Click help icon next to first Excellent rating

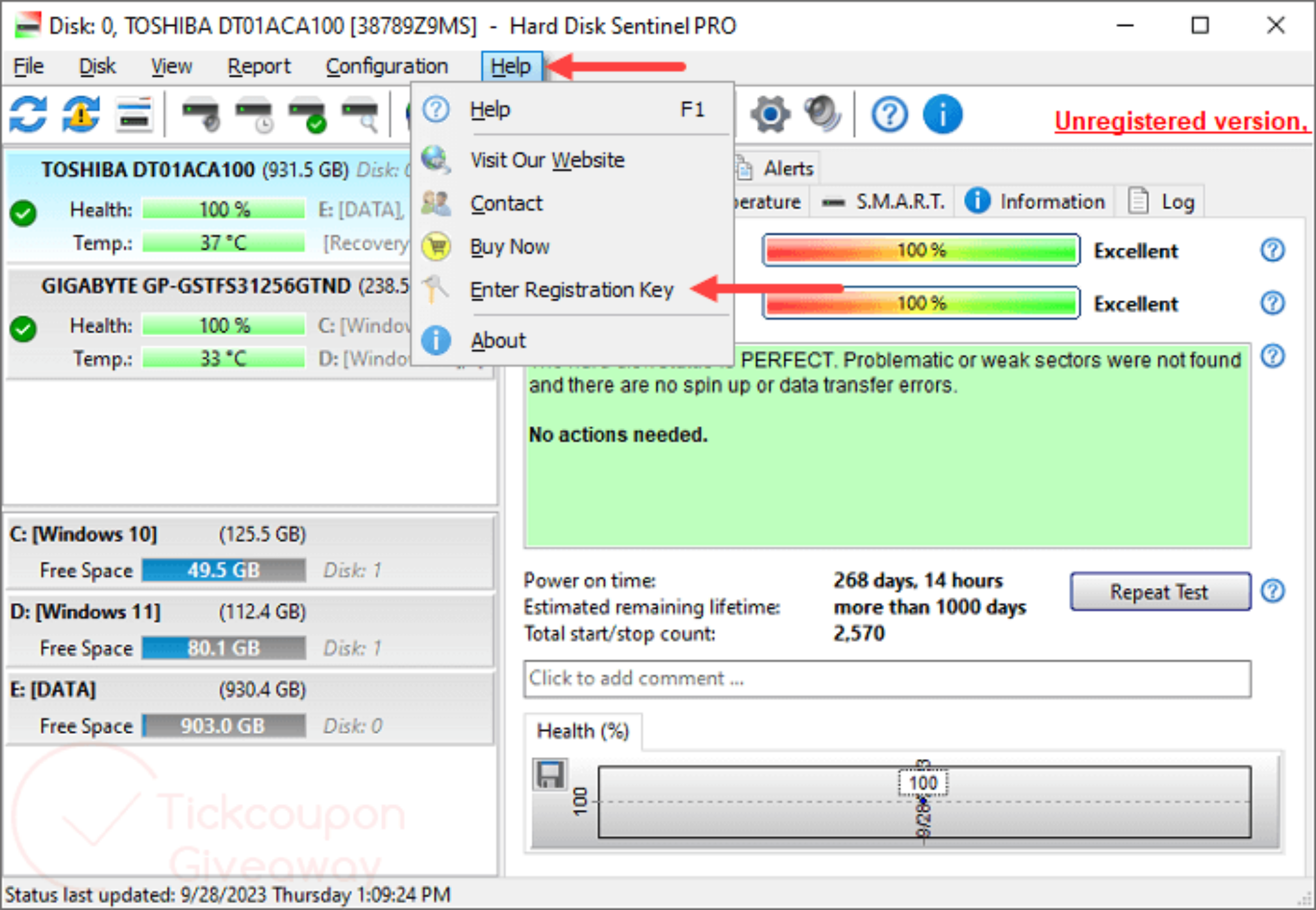(x=1272, y=250)
